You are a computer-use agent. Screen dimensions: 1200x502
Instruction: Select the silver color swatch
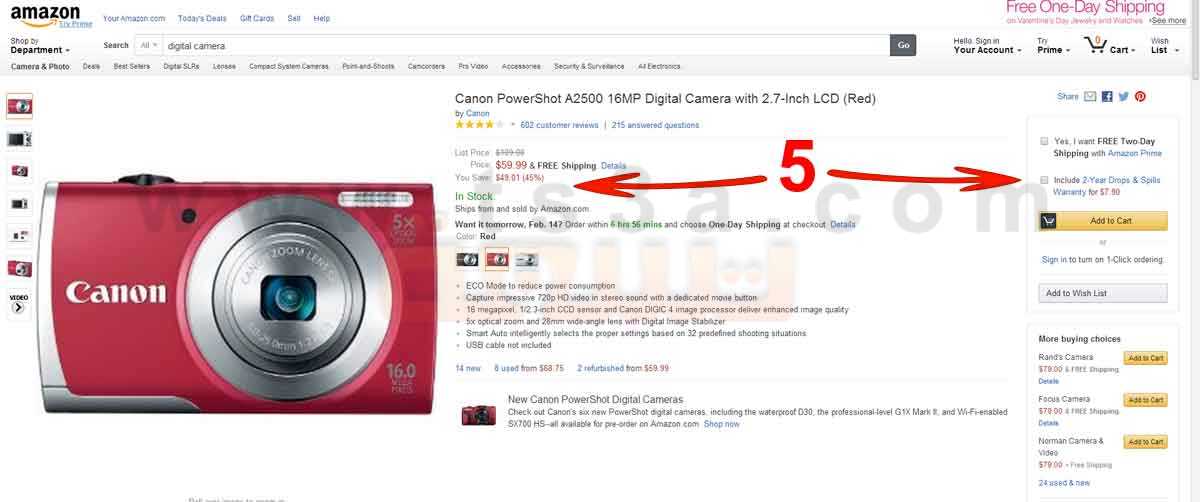526,259
